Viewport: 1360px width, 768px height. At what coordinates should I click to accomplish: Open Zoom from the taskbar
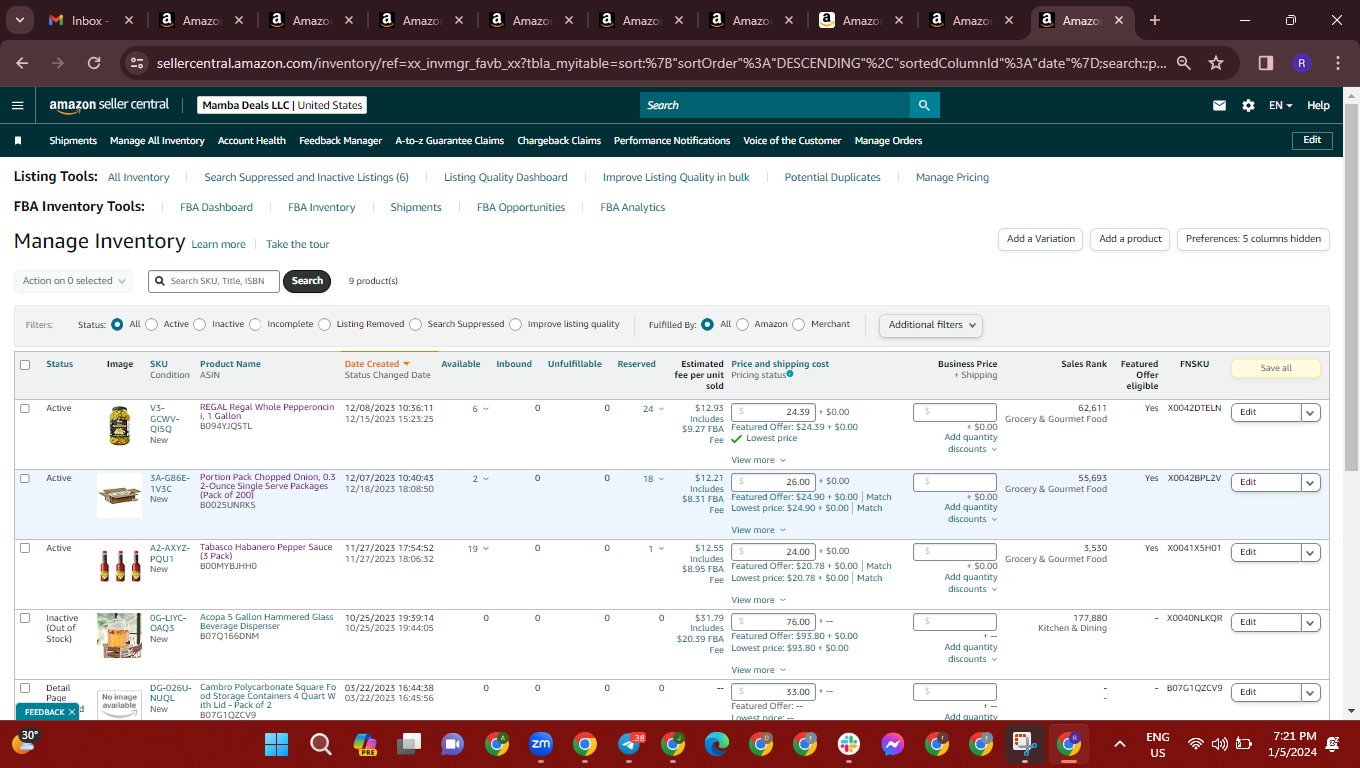click(541, 744)
